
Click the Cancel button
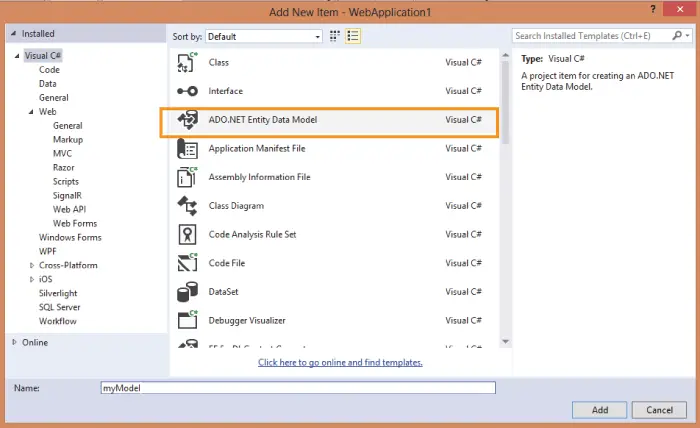(x=659, y=410)
